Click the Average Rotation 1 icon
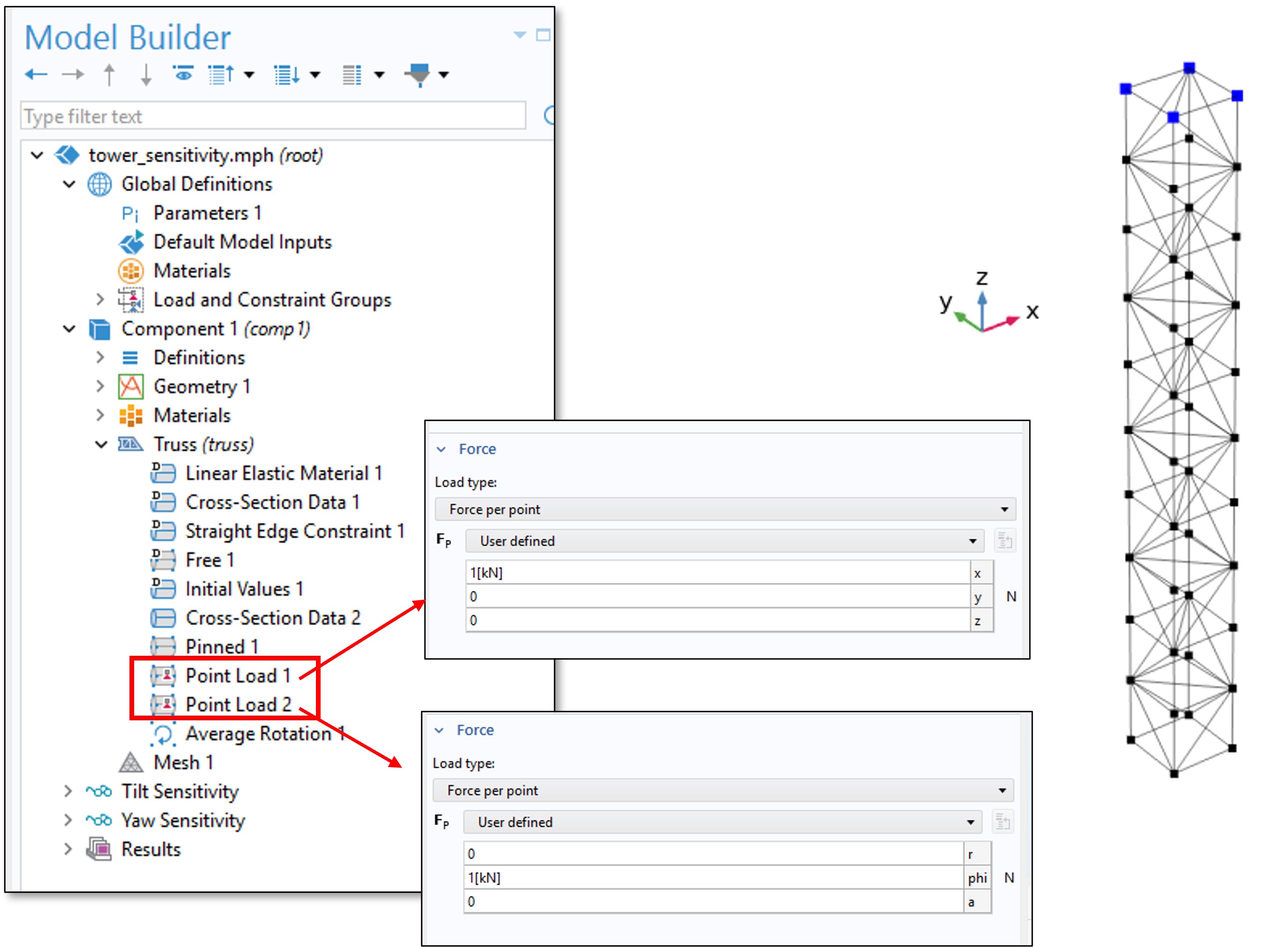This screenshot has height=947, width=1288. [163, 734]
